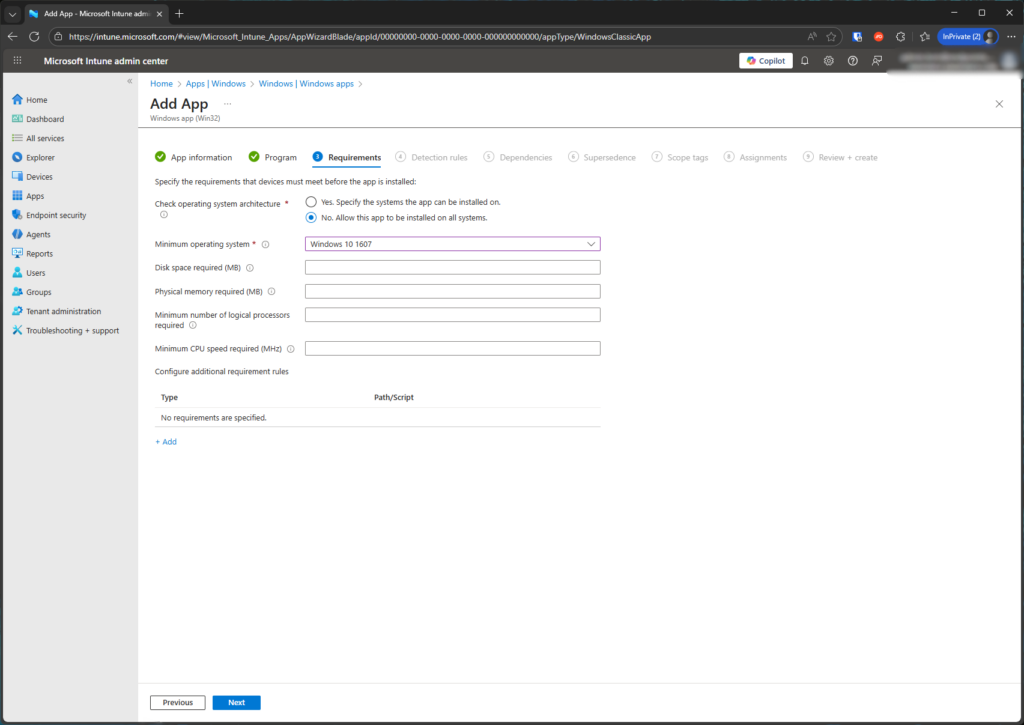The width and height of the screenshot is (1024, 725).
Task: Select Yes to specify system architecture
Action: 311,202
